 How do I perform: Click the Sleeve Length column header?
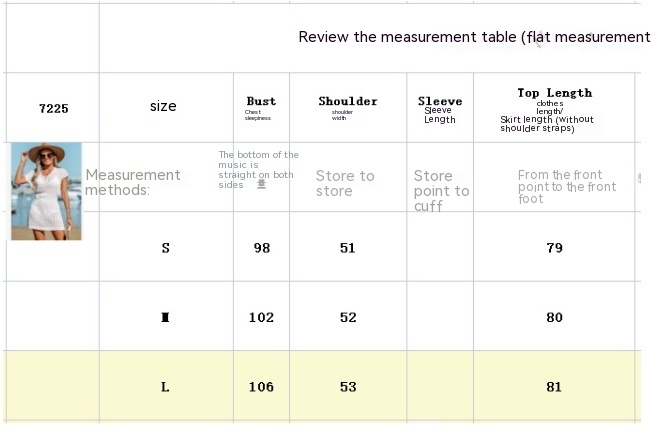(x=440, y=108)
